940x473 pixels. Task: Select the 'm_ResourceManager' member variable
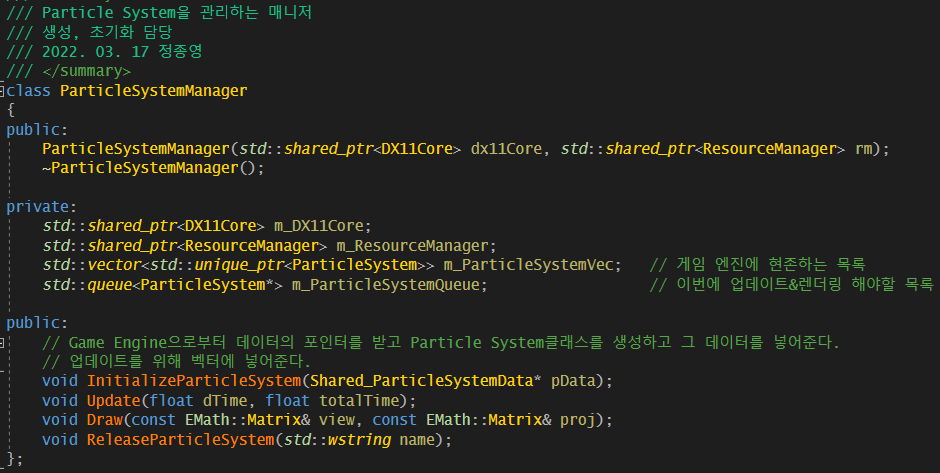click(412, 246)
